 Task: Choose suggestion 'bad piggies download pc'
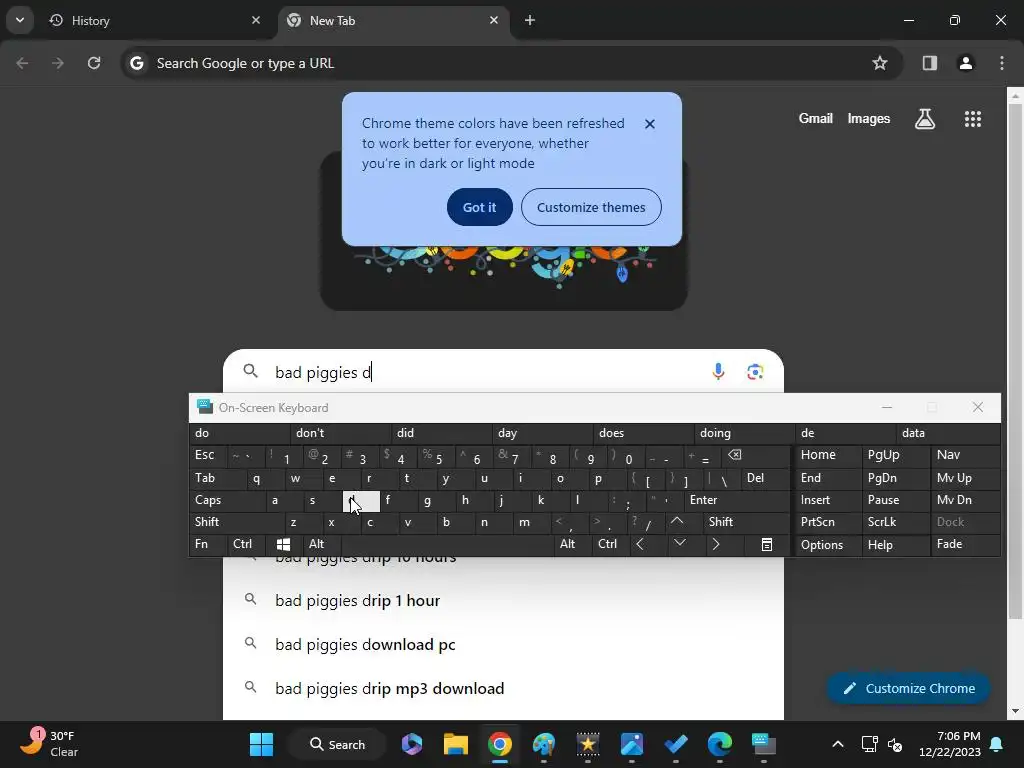pyautogui.click(x=503, y=644)
